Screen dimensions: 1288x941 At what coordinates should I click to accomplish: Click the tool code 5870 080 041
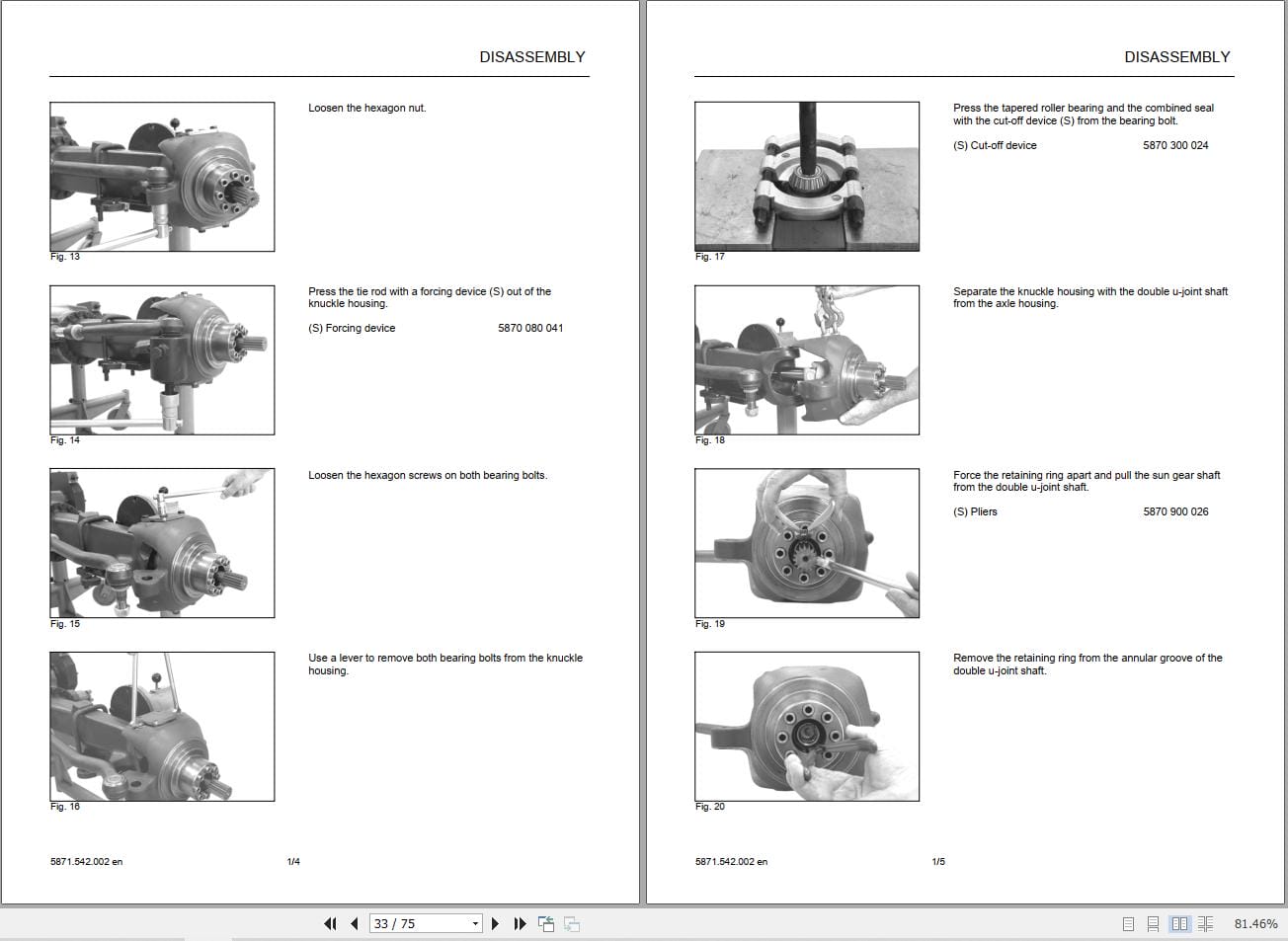(x=529, y=327)
